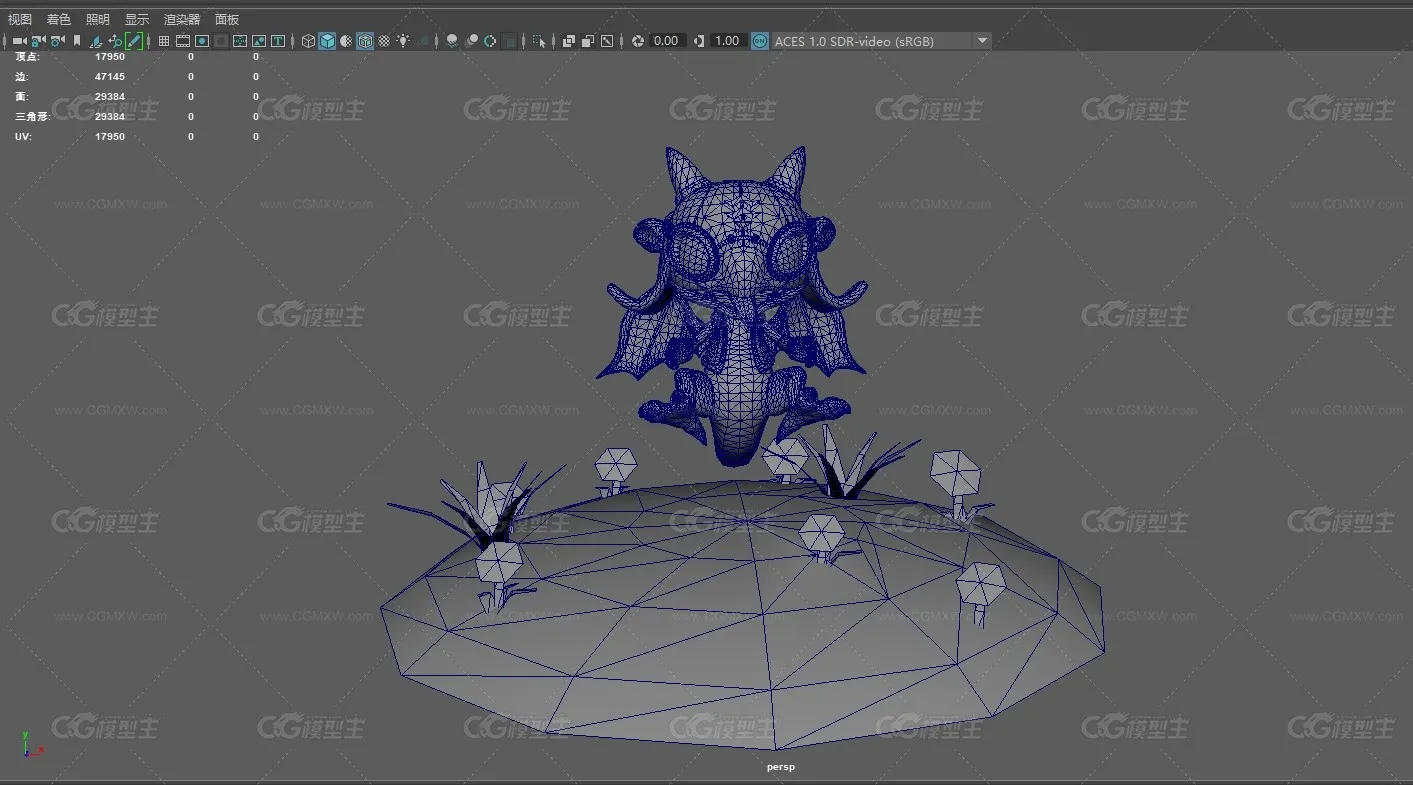
Task: Toggle the Depth of Field icon
Action: 508,41
